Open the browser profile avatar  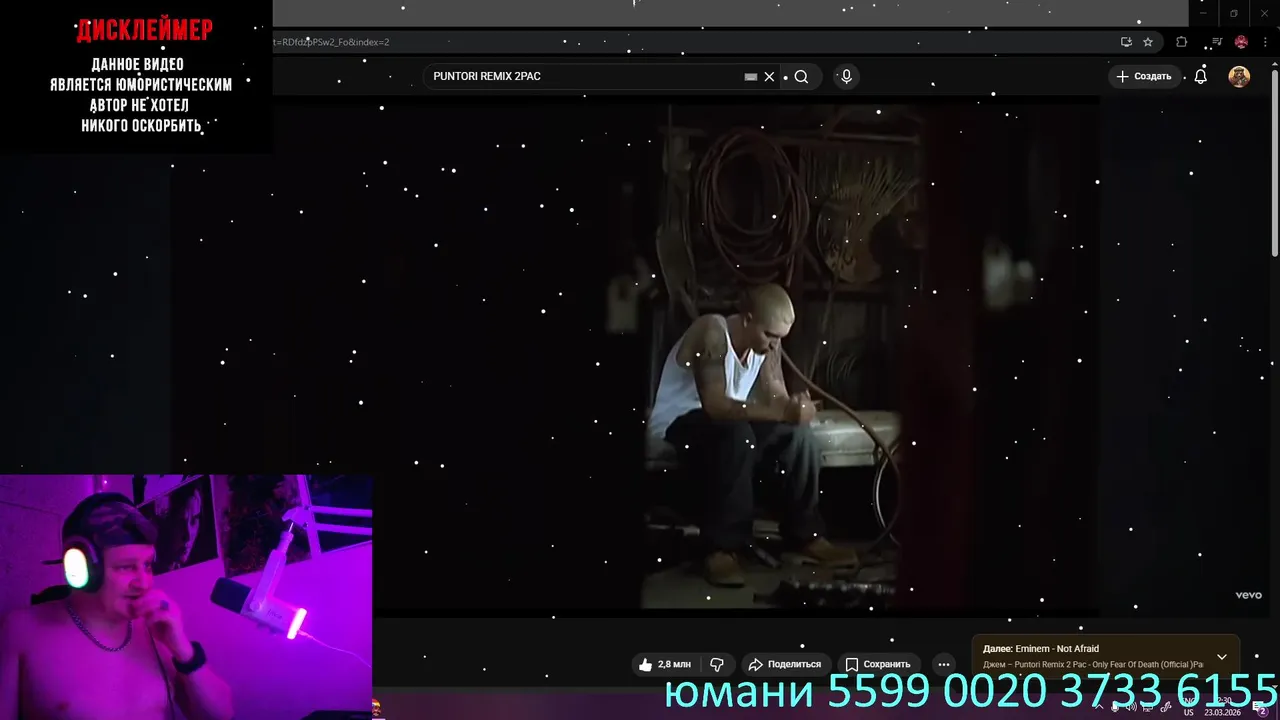[1241, 42]
